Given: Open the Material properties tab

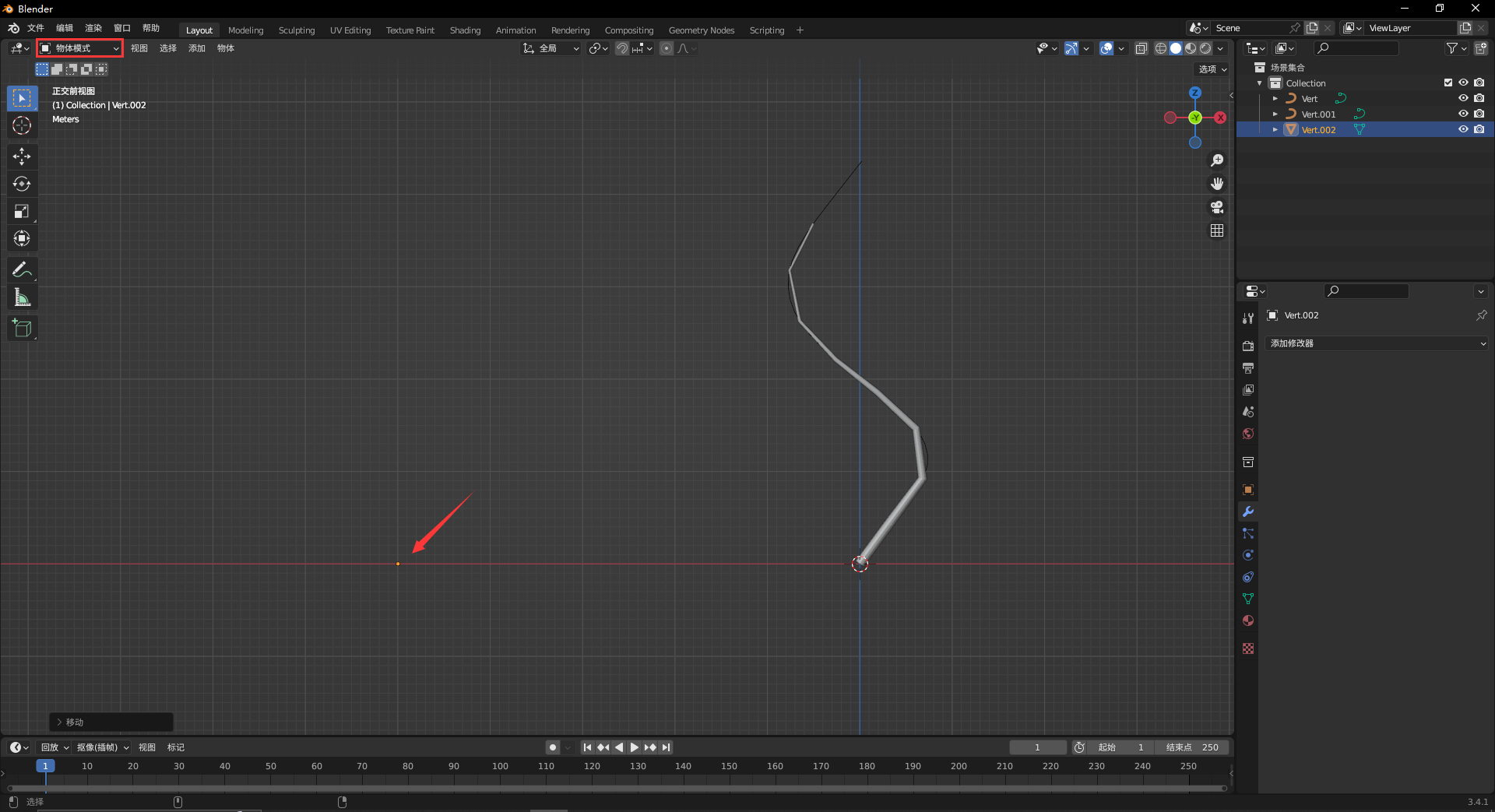Looking at the screenshot, I should (1248, 620).
